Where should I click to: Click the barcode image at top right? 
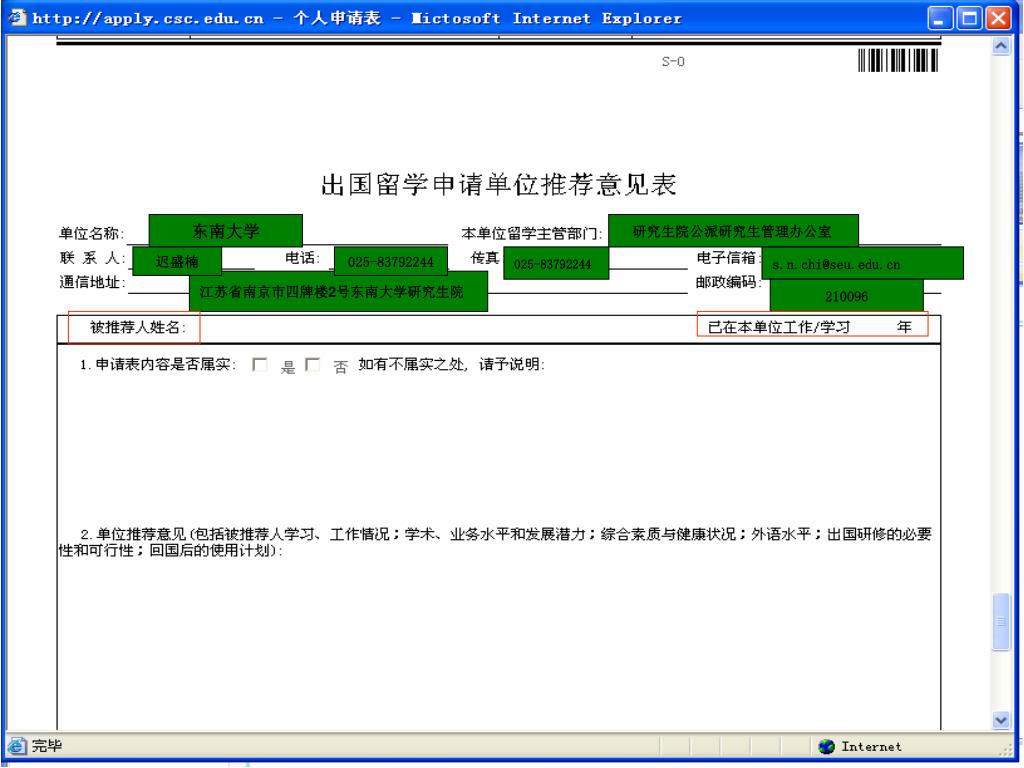[x=898, y=60]
